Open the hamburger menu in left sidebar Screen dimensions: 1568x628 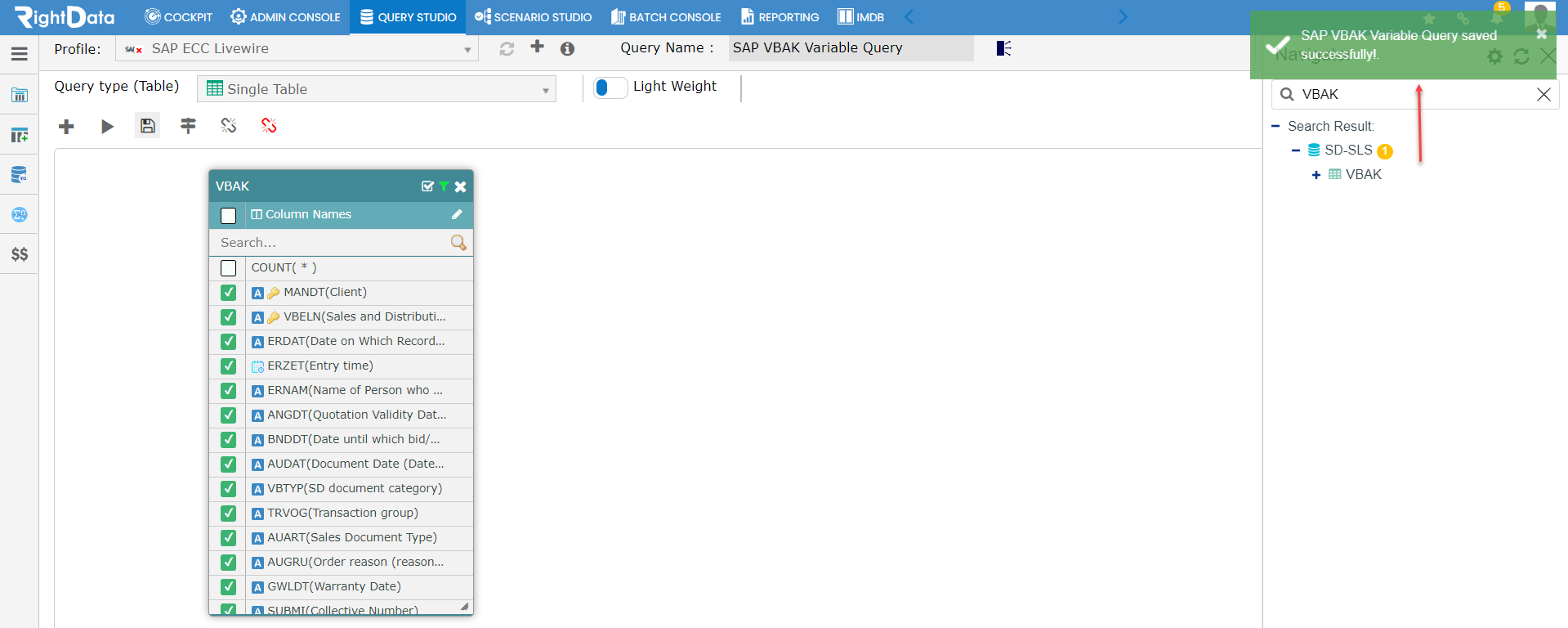(20, 54)
